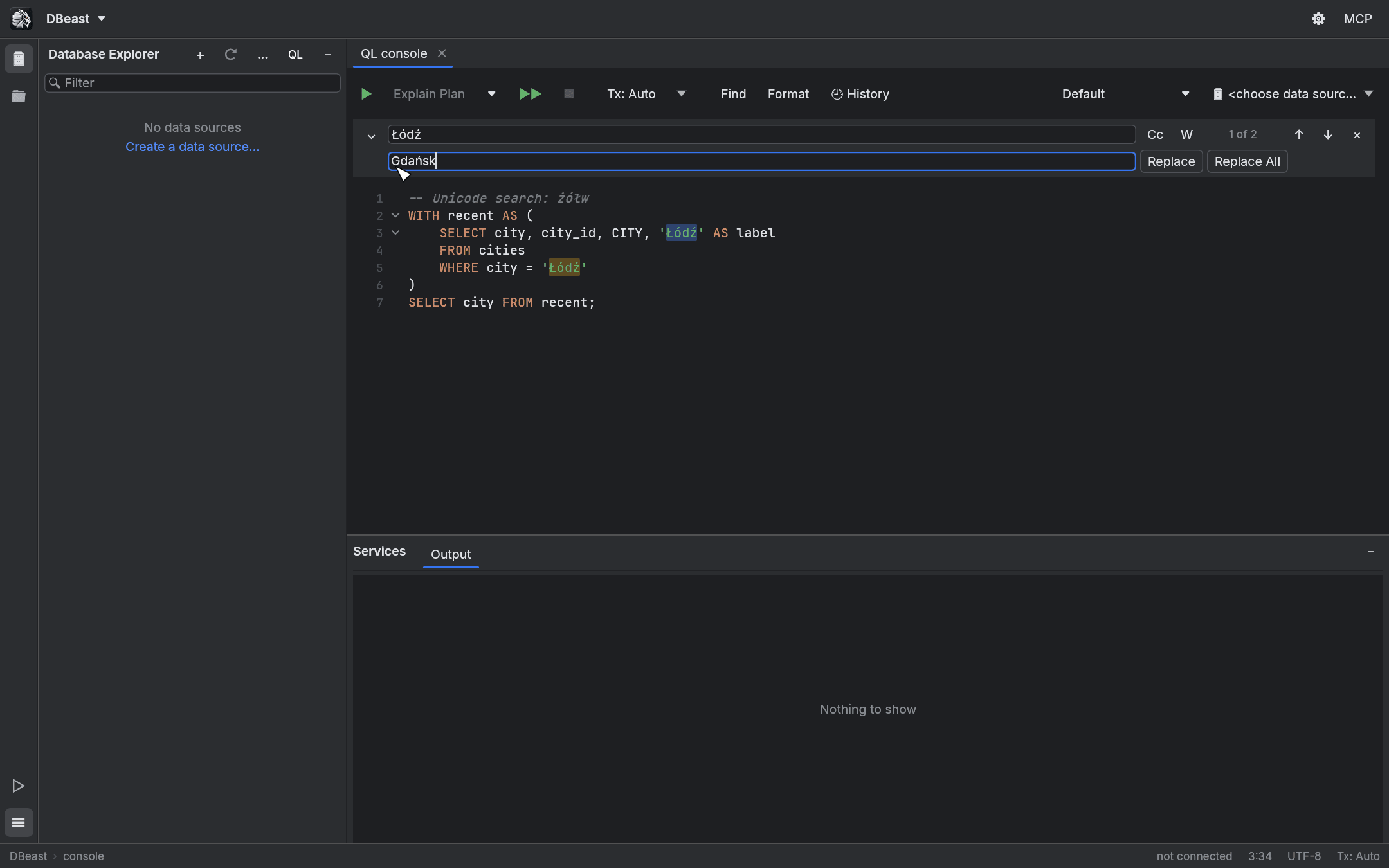Refresh the Database Explorer
The height and width of the screenshot is (868, 1389).
(x=231, y=55)
